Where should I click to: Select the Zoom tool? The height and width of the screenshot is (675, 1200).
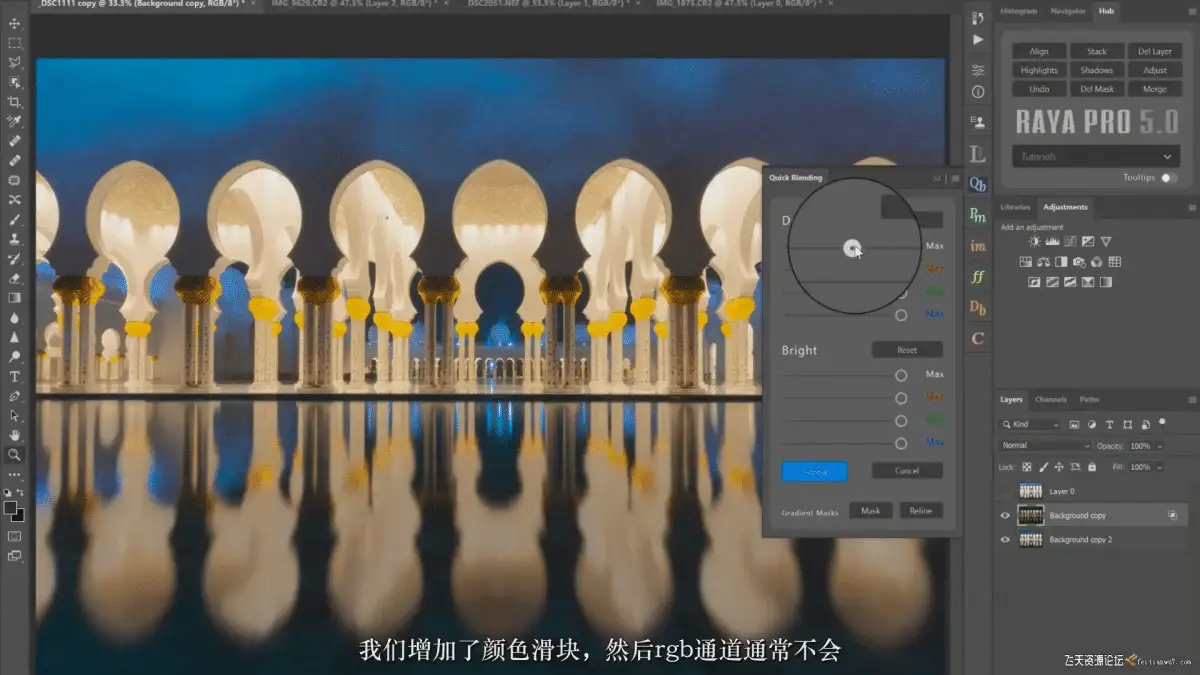tap(15, 454)
